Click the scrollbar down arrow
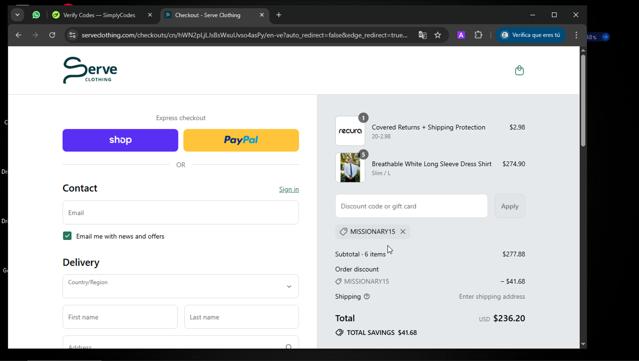The height and width of the screenshot is (361, 639). point(583,344)
